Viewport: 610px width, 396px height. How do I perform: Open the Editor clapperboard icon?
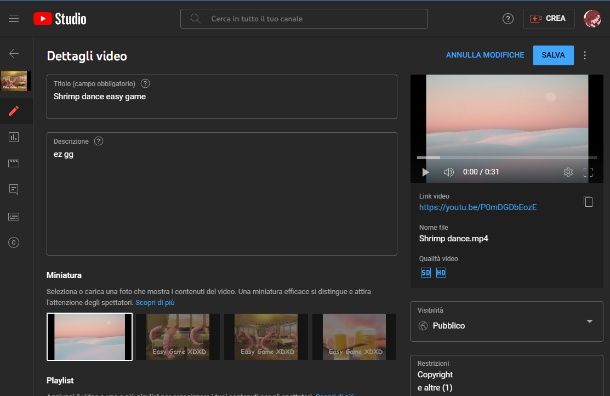click(x=14, y=163)
